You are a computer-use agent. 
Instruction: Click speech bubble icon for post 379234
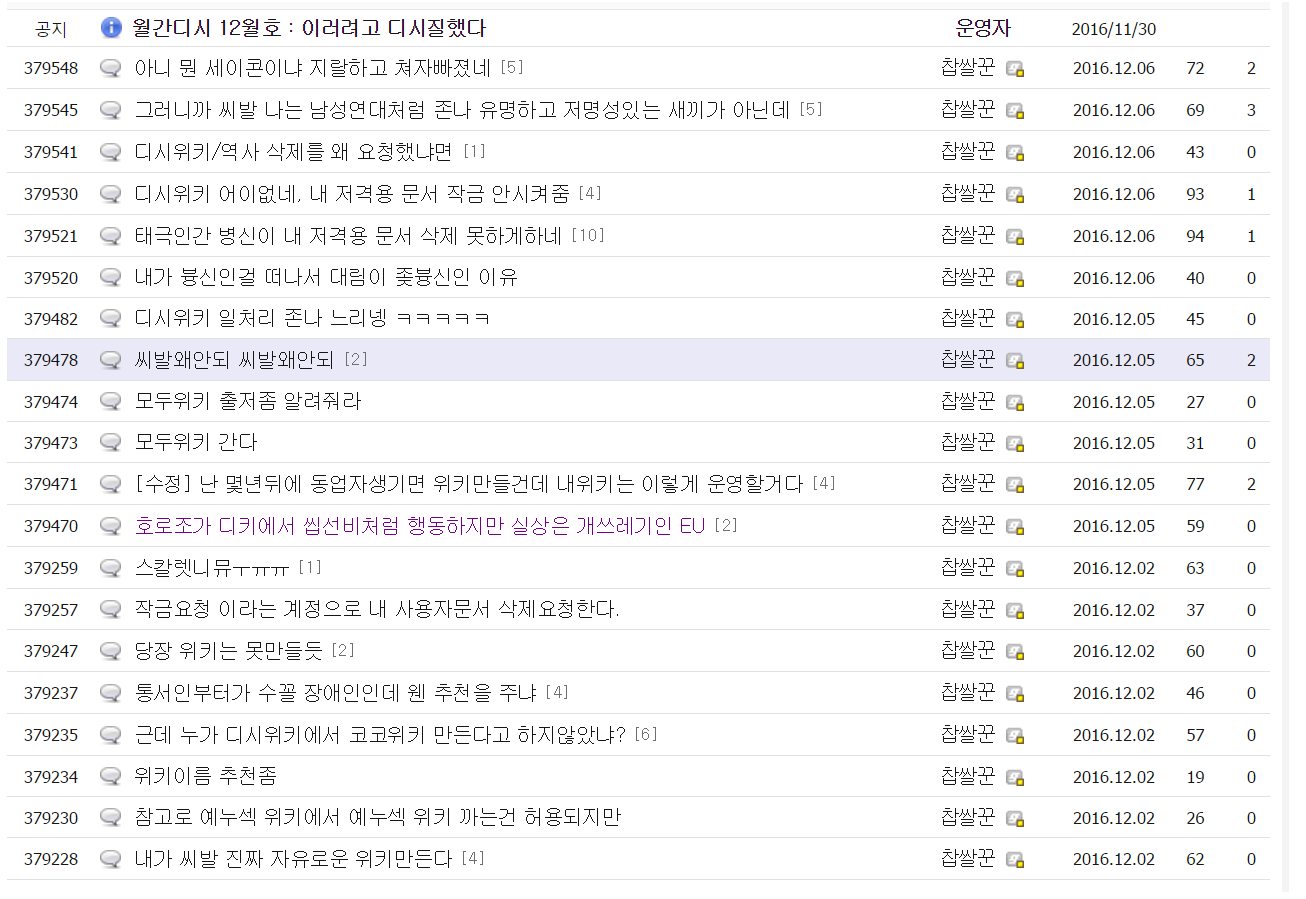[111, 776]
